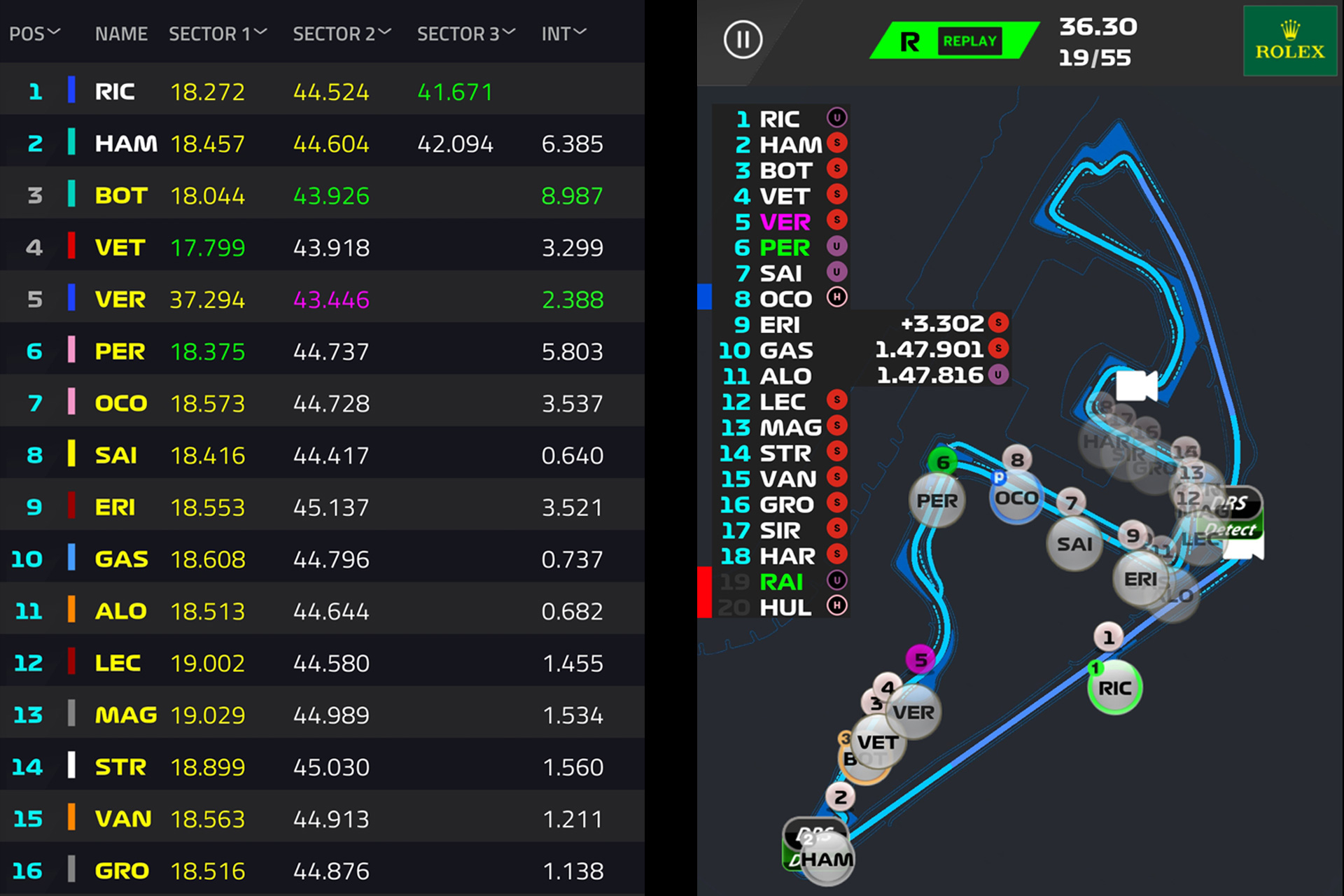Click HAM soft tyre icon in leaderboard
Image resolution: width=1344 pixels, height=896 pixels.
pyautogui.click(x=836, y=143)
